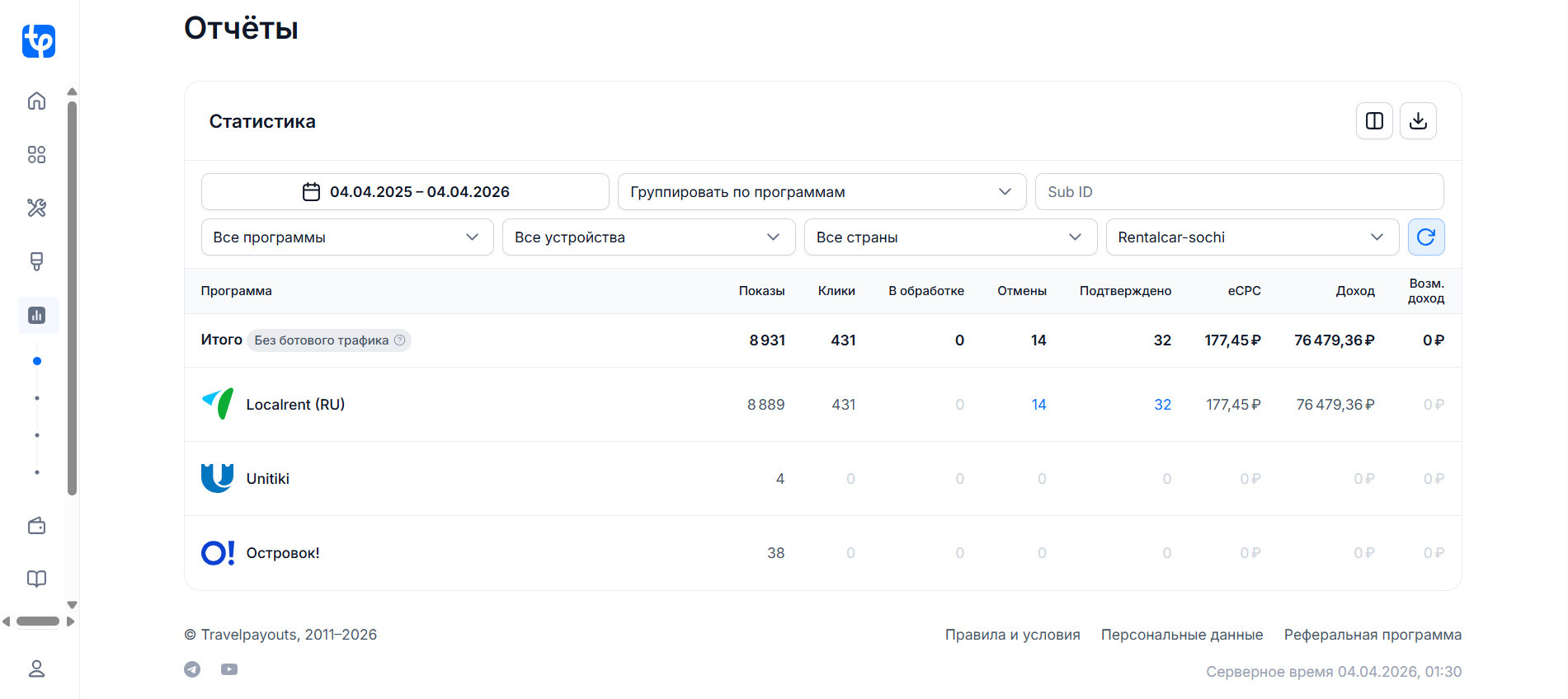Click the download report icon
Viewport: 1568px width, 699px height.
click(x=1418, y=121)
